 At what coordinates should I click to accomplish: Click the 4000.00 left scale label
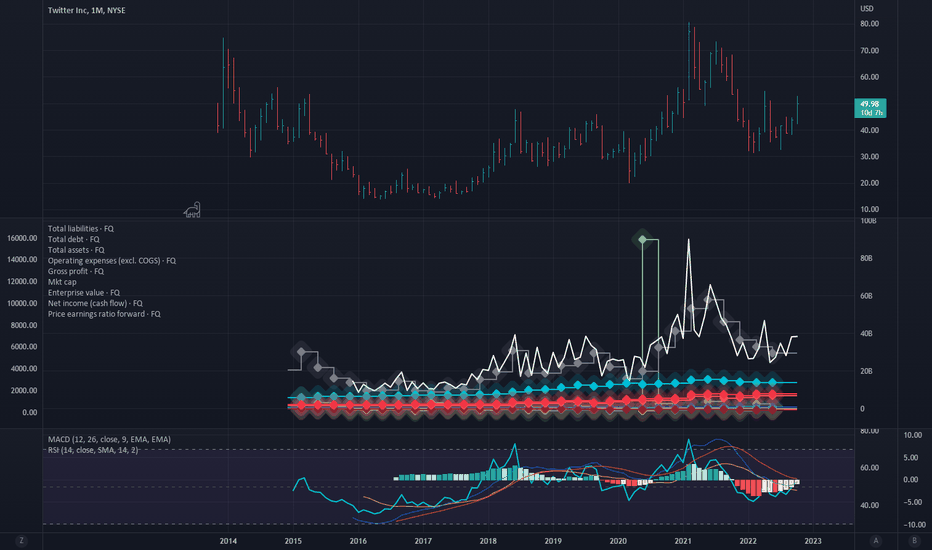click(x=24, y=369)
